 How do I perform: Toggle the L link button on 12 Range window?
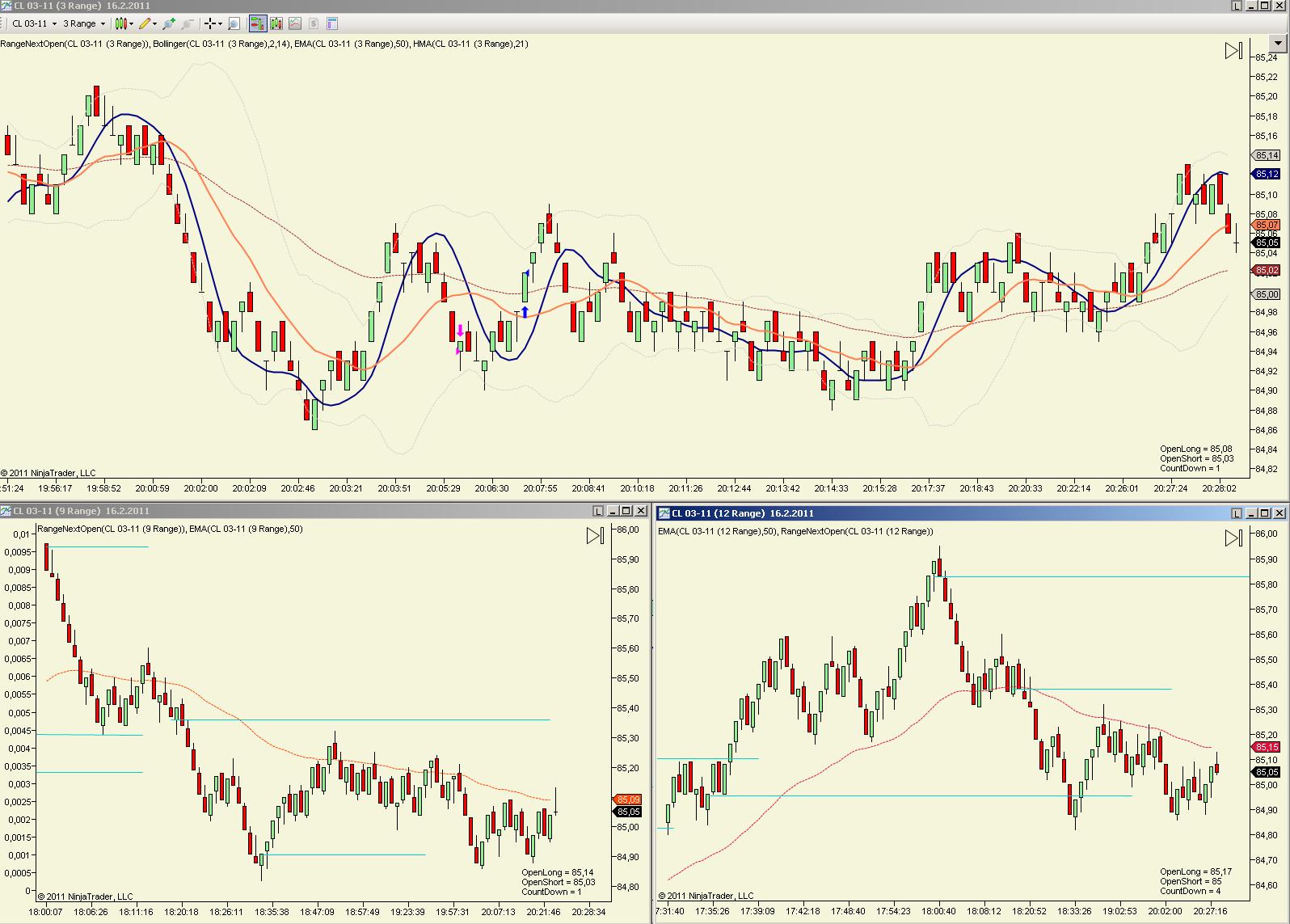pyautogui.click(x=1237, y=513)
